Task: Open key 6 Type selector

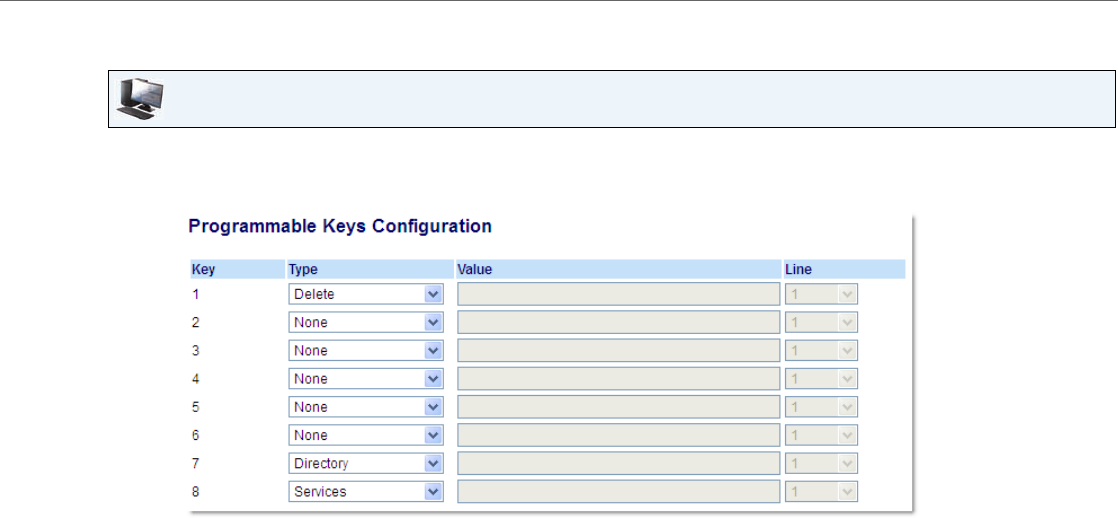Action: point(366,435)
